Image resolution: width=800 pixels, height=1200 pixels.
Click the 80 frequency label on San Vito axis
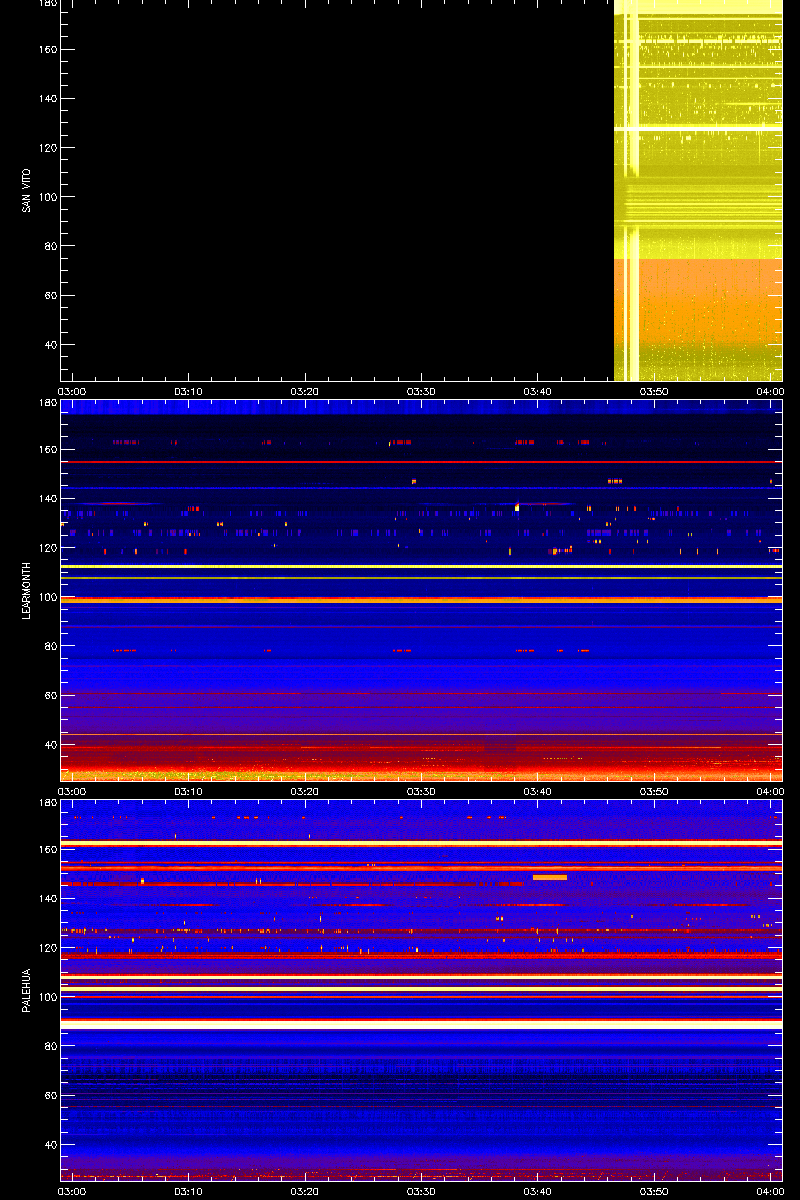tap(50, 246)
